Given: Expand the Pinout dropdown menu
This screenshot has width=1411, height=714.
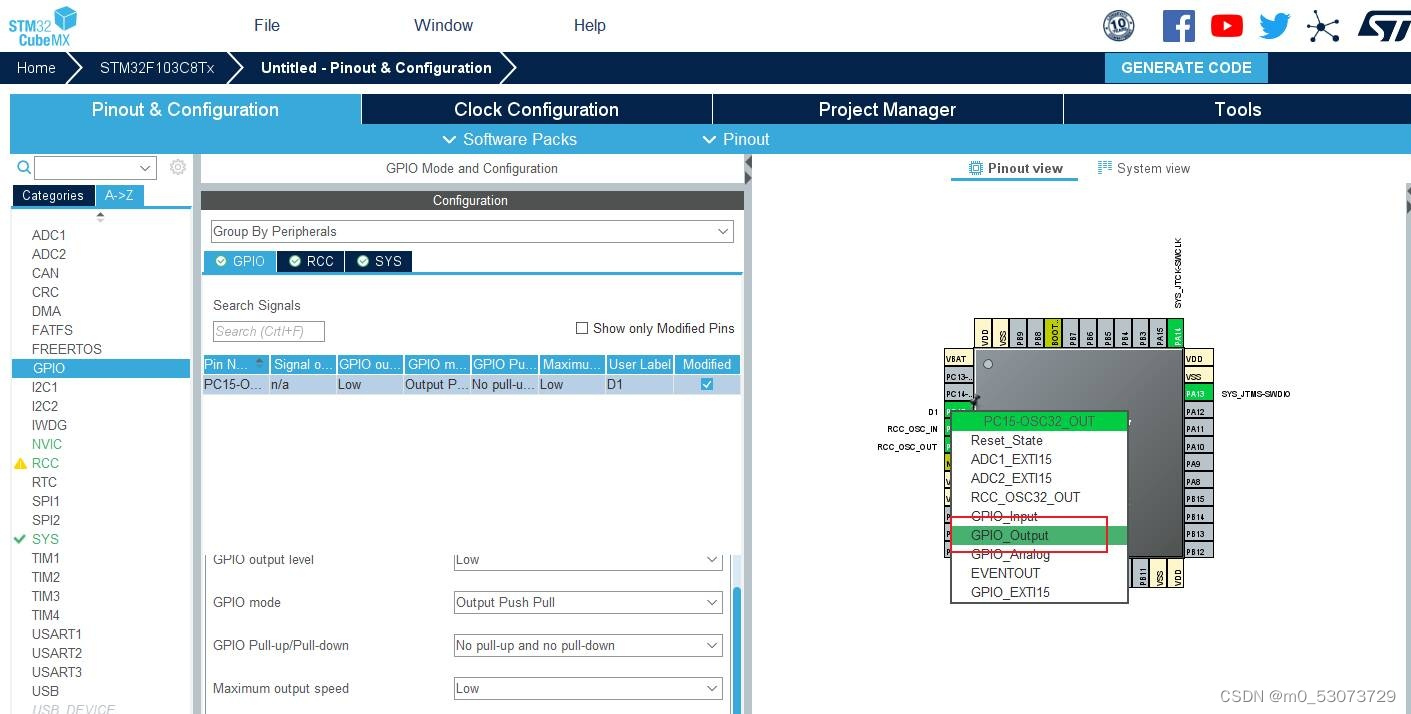Looking at the screenshot, I should coord(736,139).
